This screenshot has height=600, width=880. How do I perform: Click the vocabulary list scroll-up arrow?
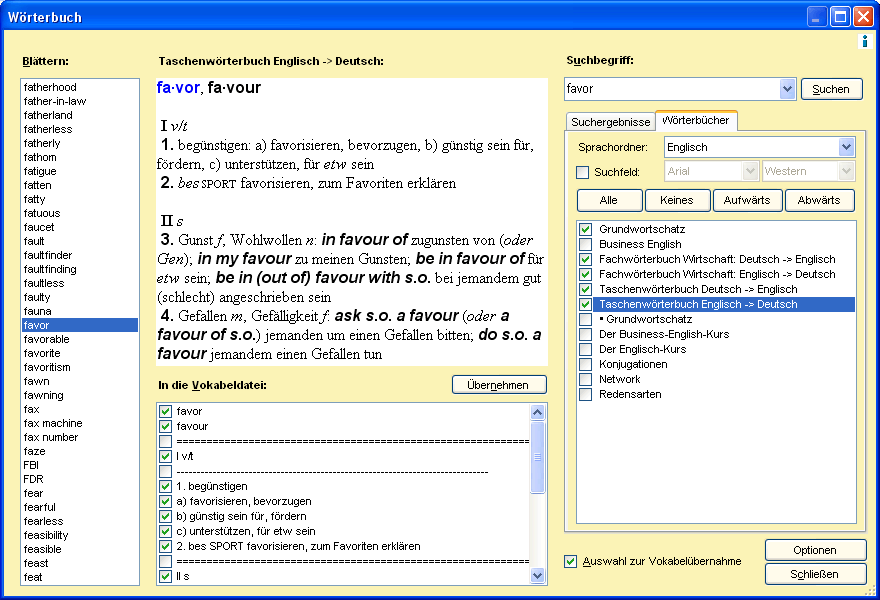[x=537, y=412]
